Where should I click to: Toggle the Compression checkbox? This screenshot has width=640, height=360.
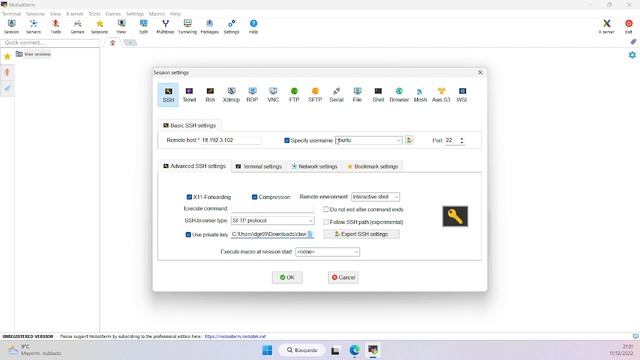[x=254, y=197]
